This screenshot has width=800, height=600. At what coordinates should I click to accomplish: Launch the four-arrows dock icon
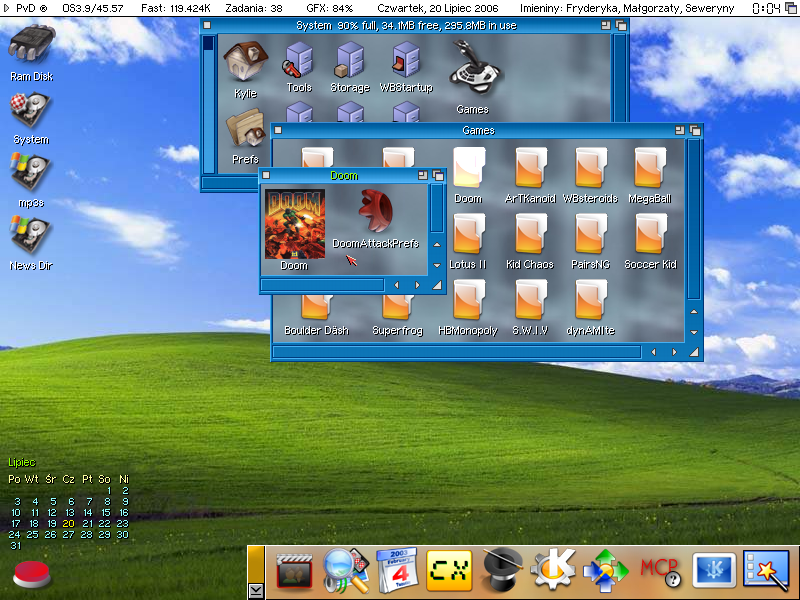point(606,571)
